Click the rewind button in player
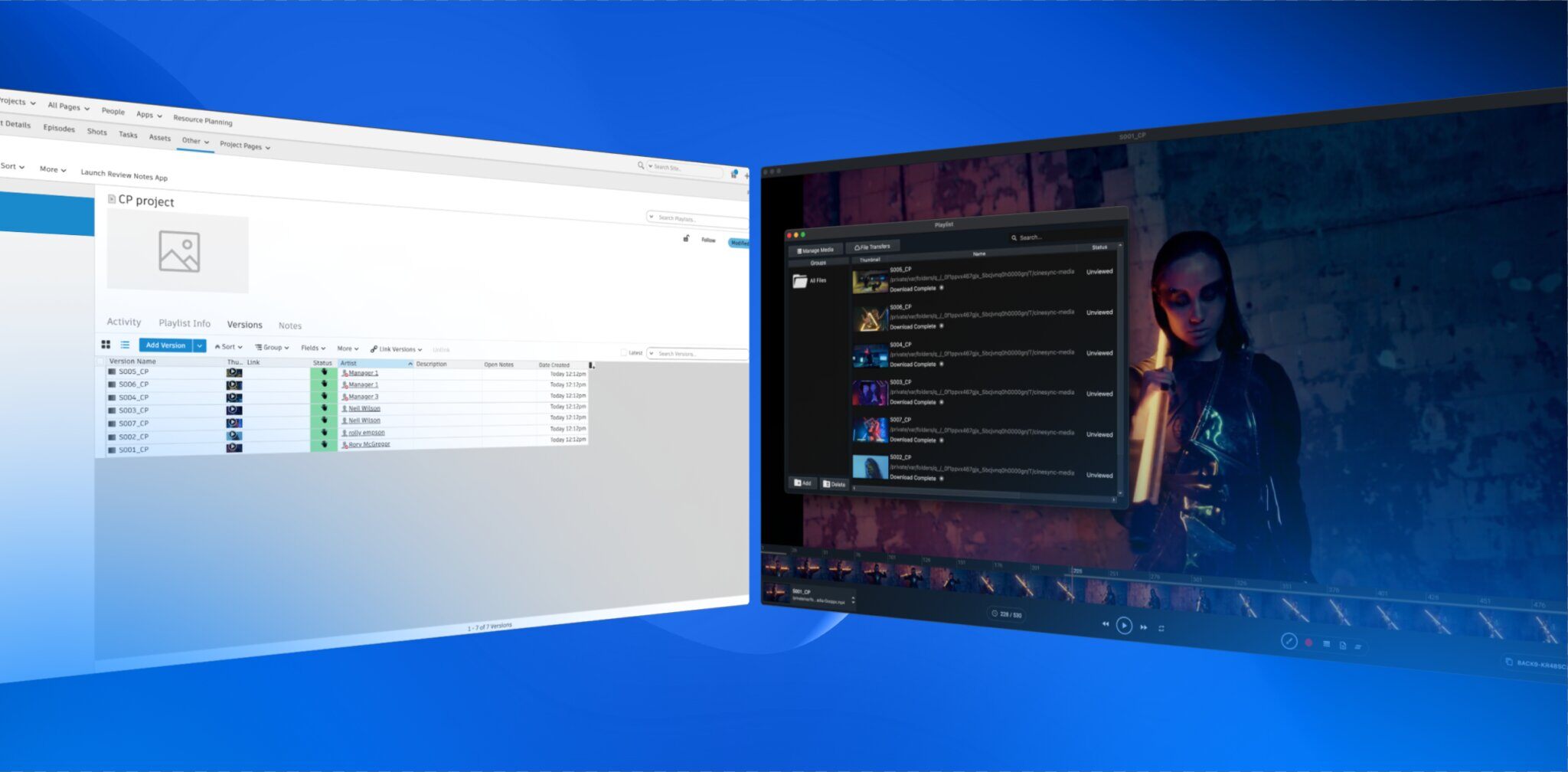Image resolution: width=1568 pixels, height=772 pixels. tap(1105, 624)
